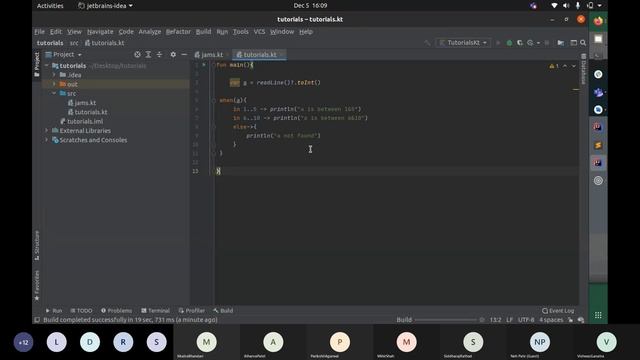Run with Coverage icon in toolbar
The height and width of the screenshot is (360, 640).
pos(520,42)
